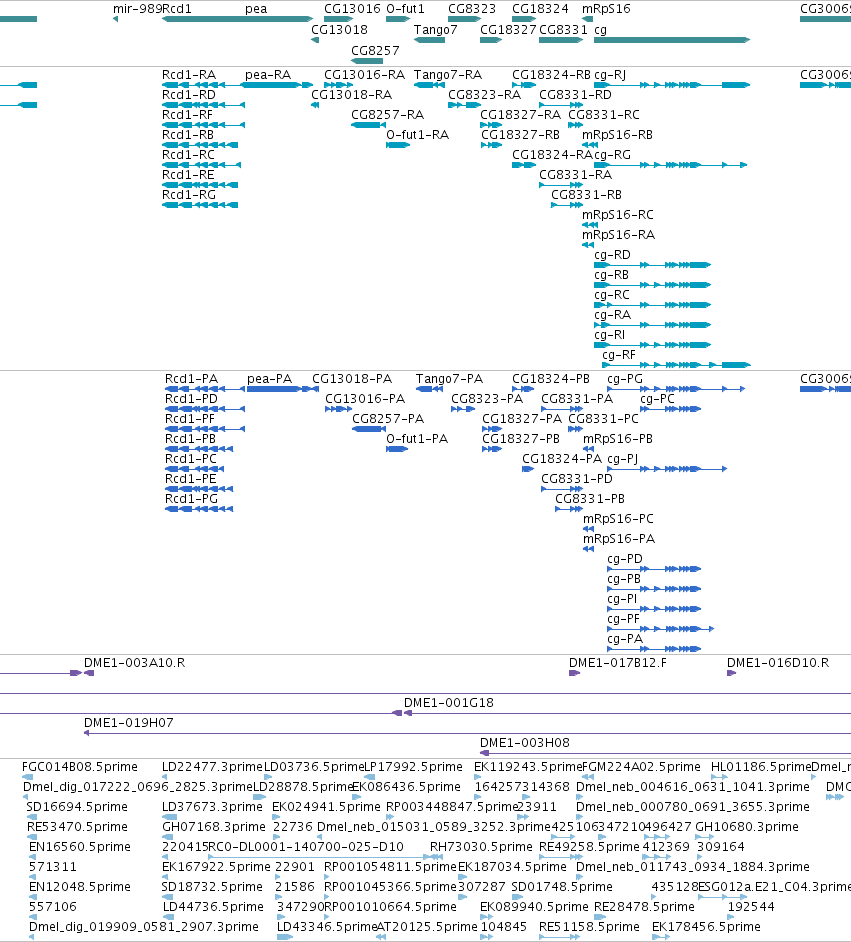This screenshot has height=942, width=851.
Task: Select the O-fut1-RA transcript
Action: click(417, 135)
